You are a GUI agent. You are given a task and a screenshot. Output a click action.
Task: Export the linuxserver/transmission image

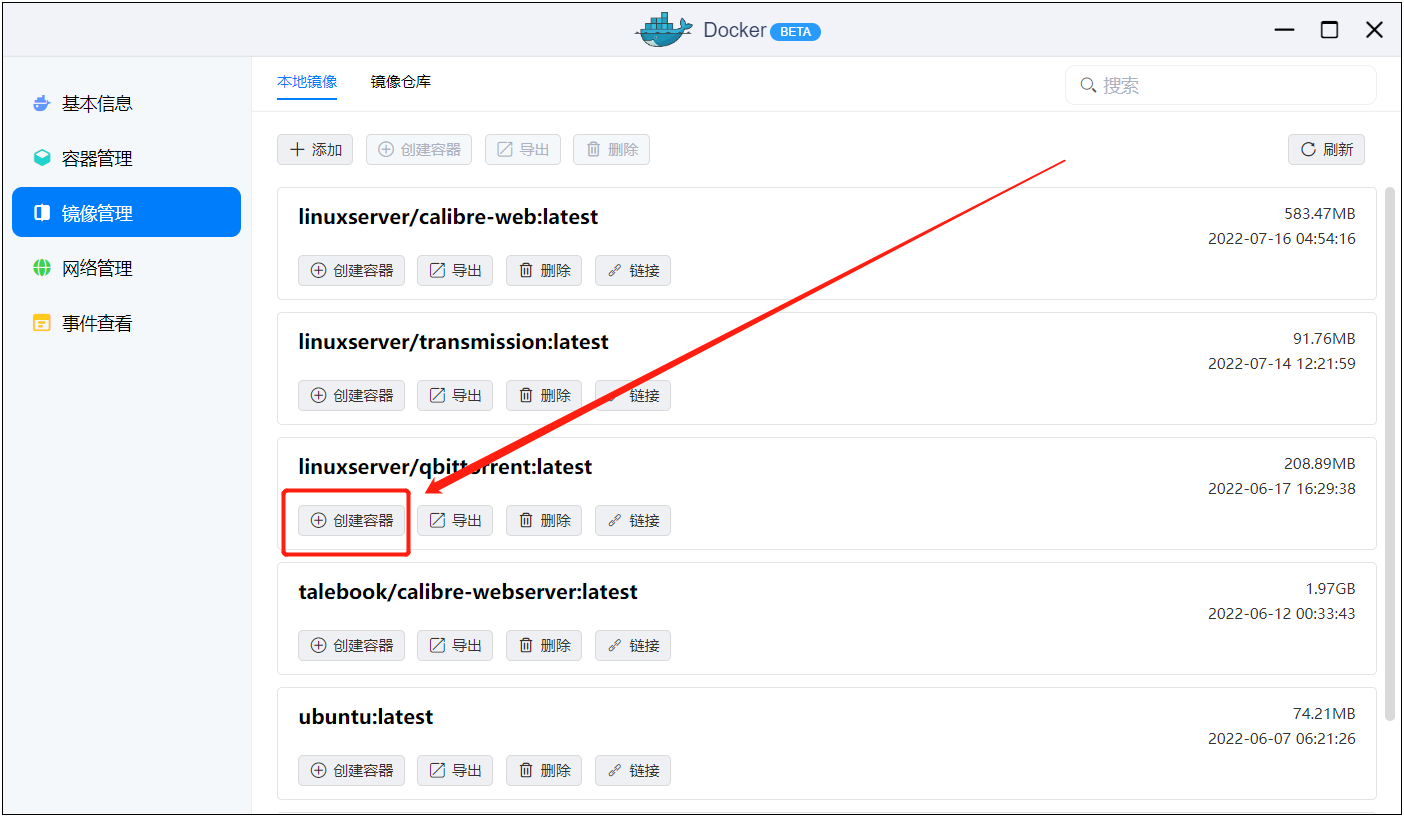pos(455,396)
